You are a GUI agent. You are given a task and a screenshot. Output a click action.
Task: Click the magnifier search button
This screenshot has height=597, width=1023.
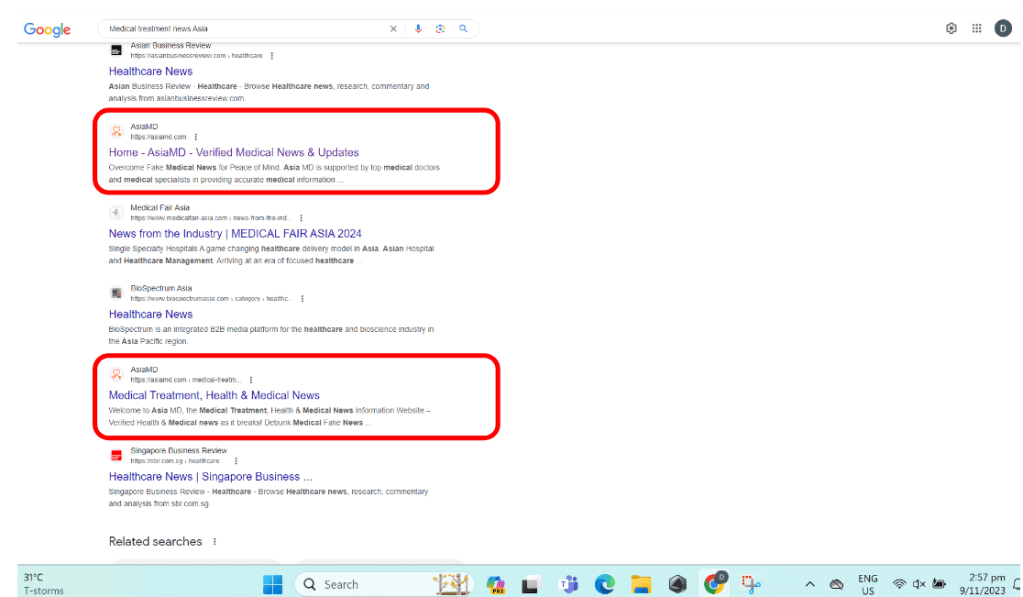(x=463, y=29)
